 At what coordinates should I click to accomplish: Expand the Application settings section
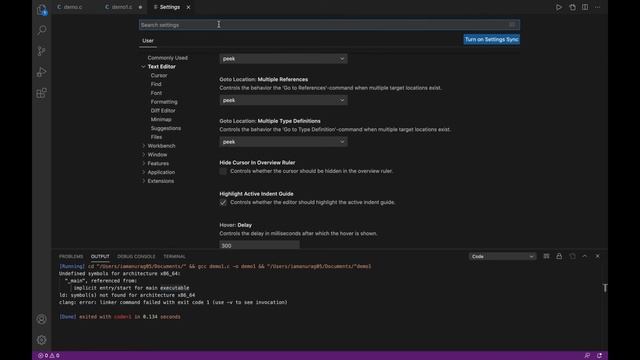click(x=143, y=172)
